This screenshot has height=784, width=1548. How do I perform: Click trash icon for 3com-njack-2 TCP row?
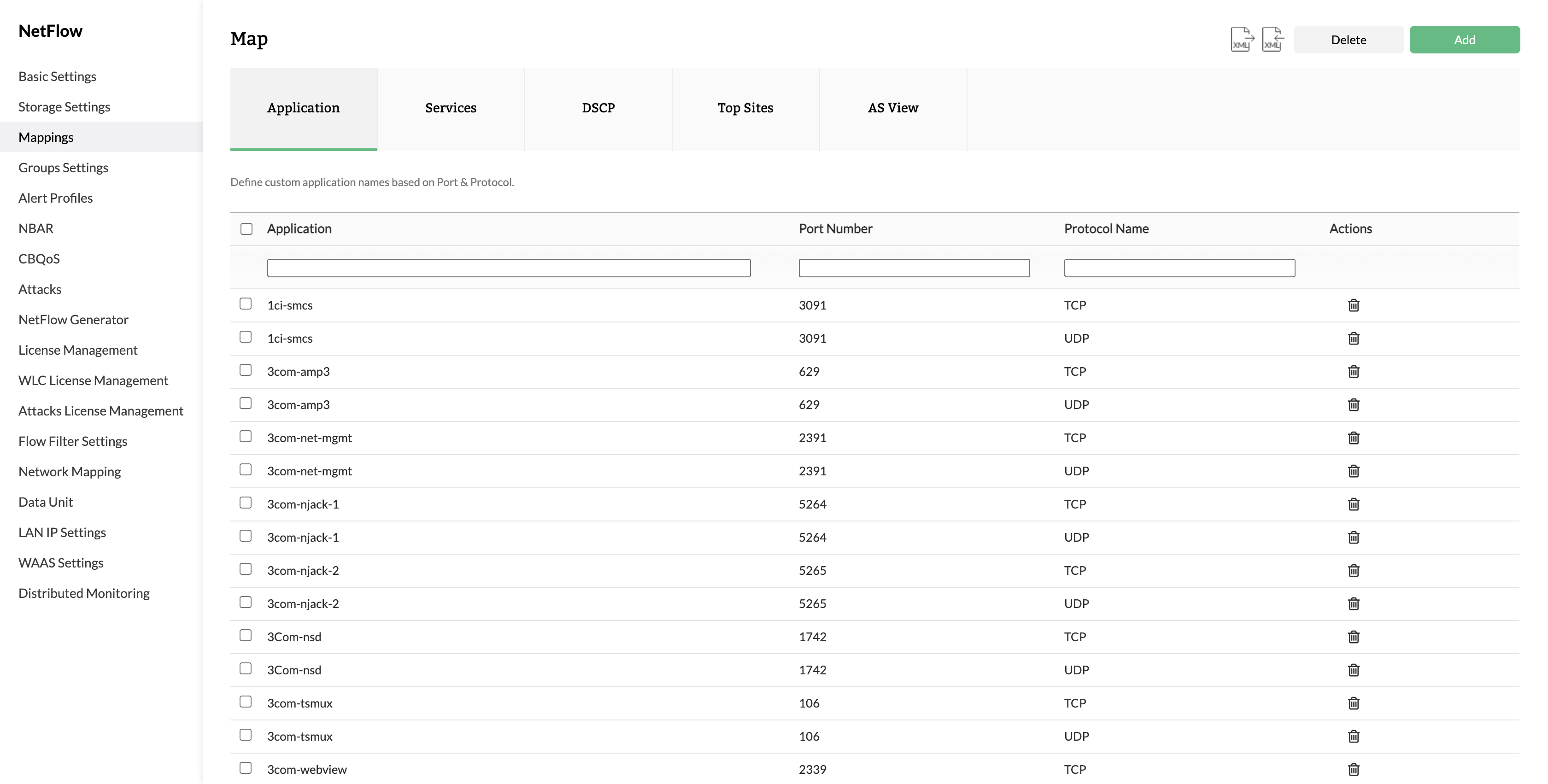click(1353, 571)
